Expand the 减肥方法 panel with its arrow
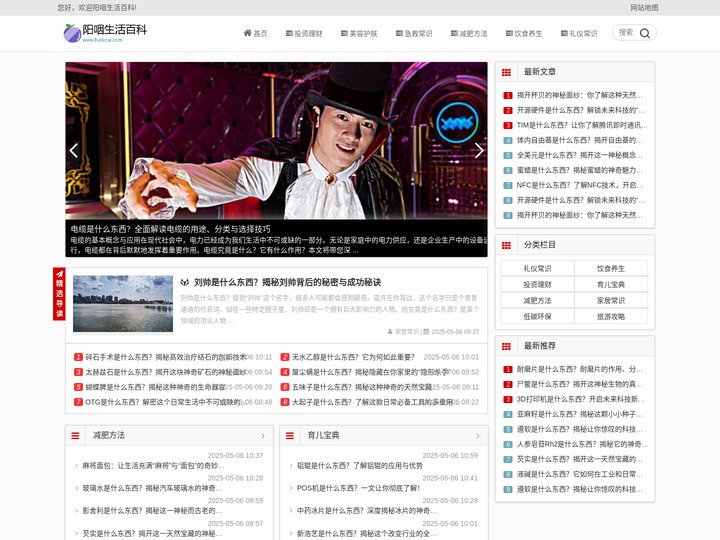 (x=263, y=436)
